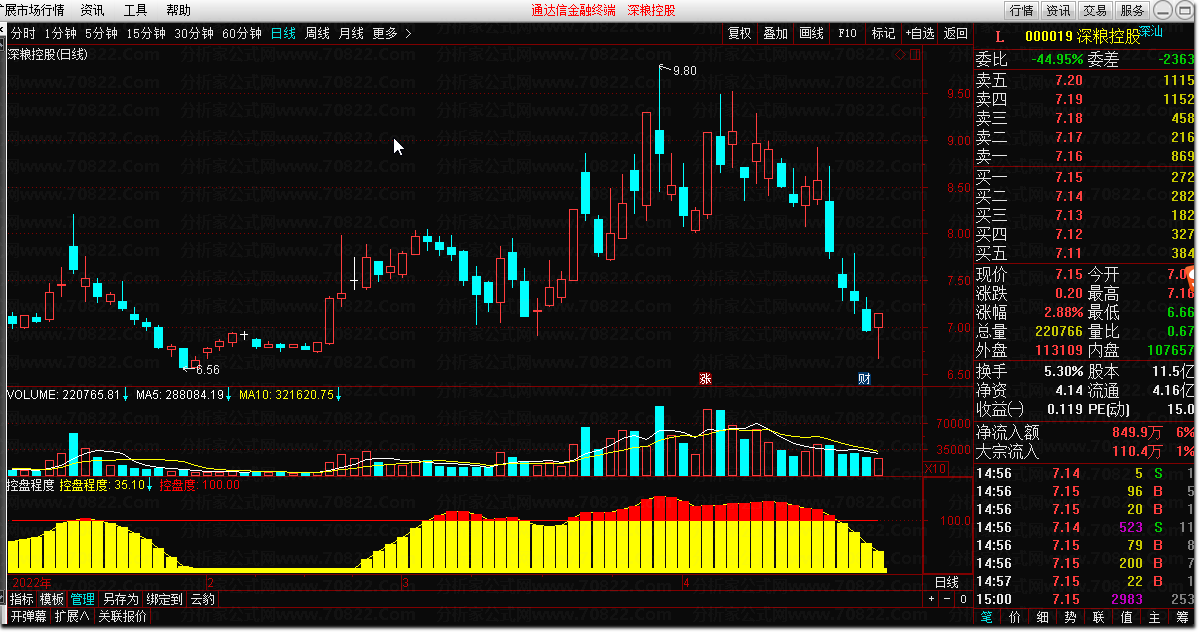
Task: Select the 筹 tab in quote panel
Action: [x=1184, y=617]
